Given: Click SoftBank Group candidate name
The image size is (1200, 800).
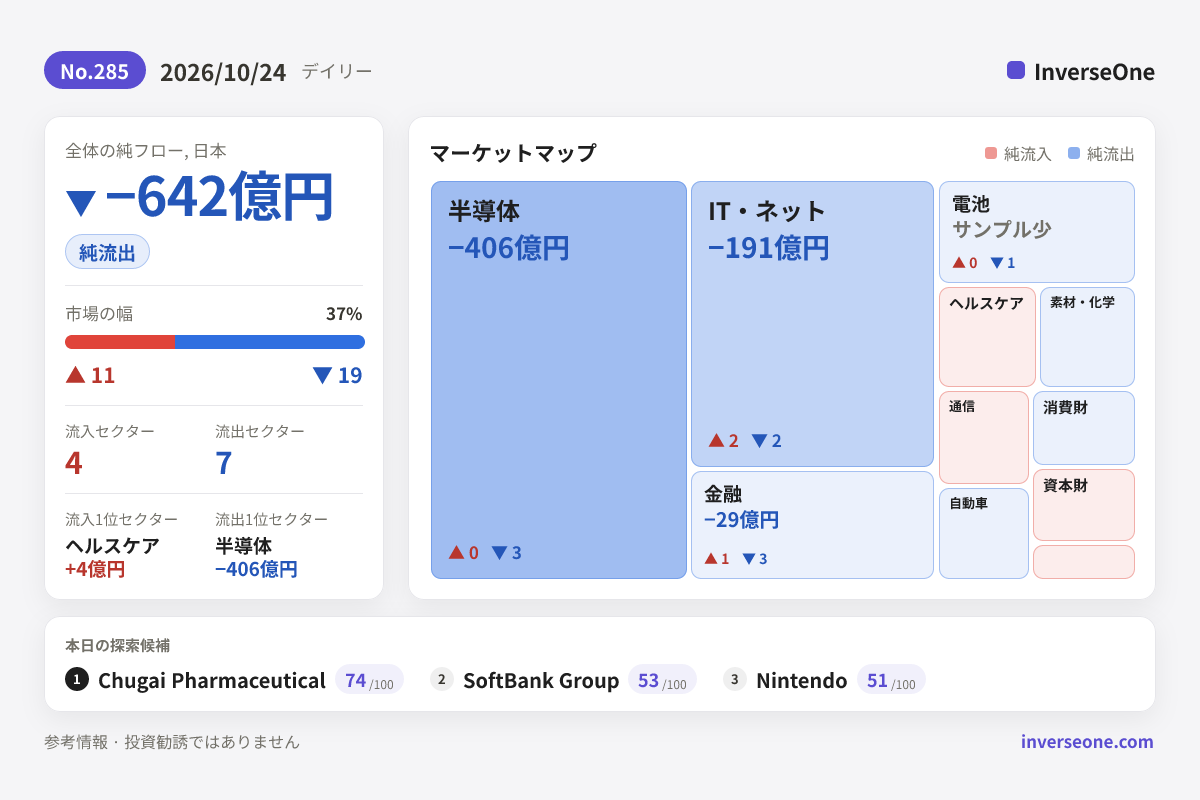Looking at the screenshot, I should tap(541, 681).
